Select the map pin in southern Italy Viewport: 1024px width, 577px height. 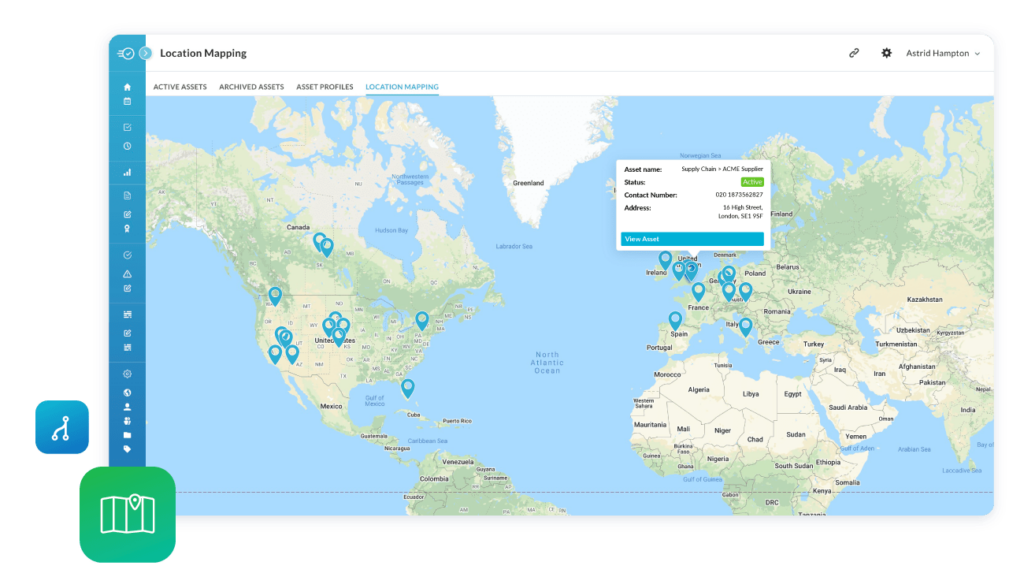(746, 327)
